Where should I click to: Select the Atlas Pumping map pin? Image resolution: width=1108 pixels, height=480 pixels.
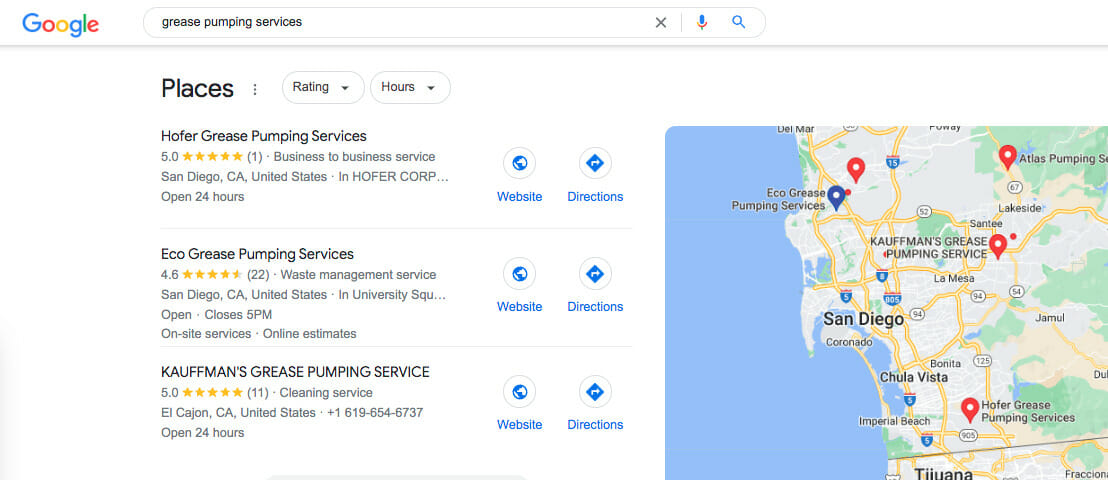1008,157
